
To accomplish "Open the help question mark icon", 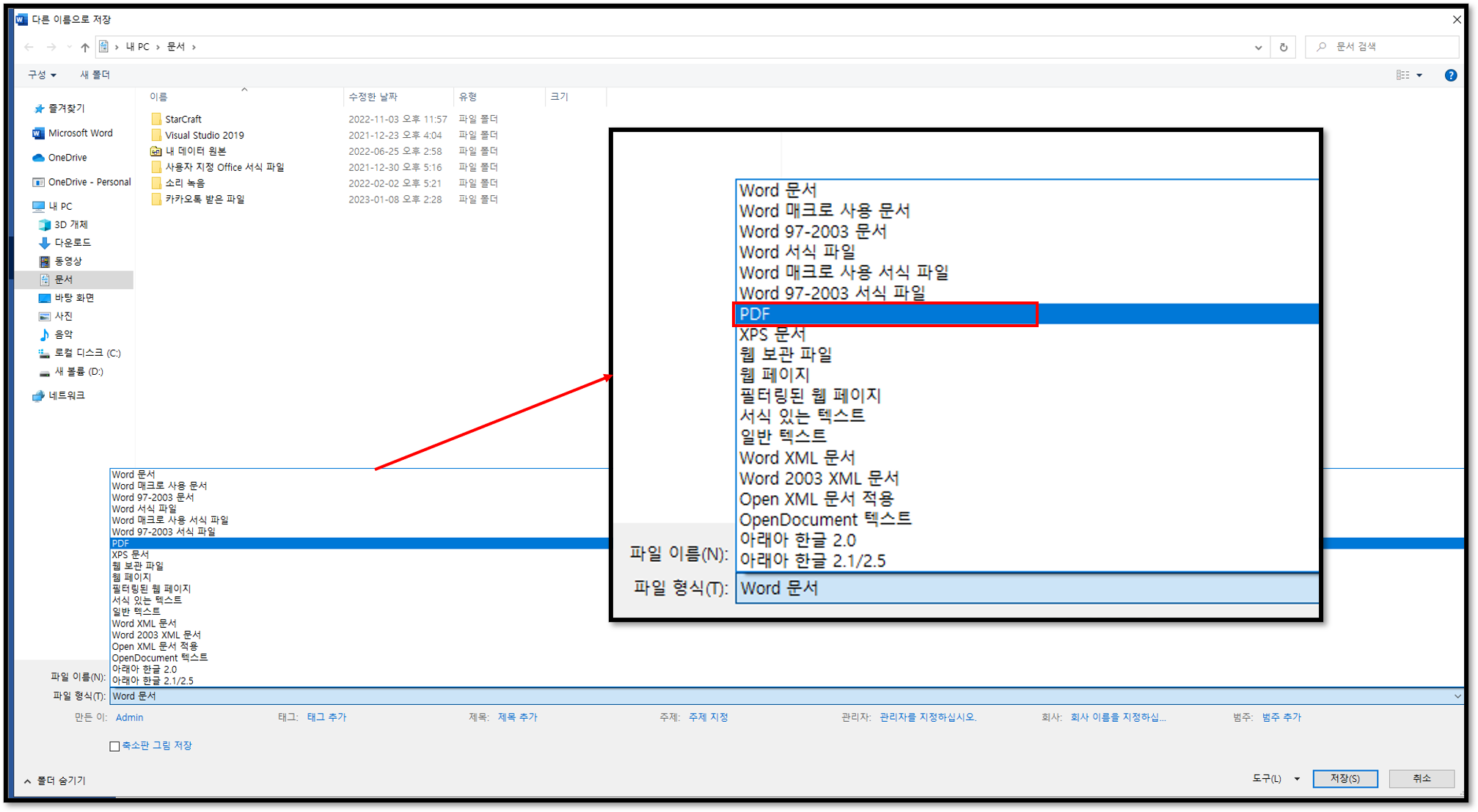I will [x=1450, y=75].
